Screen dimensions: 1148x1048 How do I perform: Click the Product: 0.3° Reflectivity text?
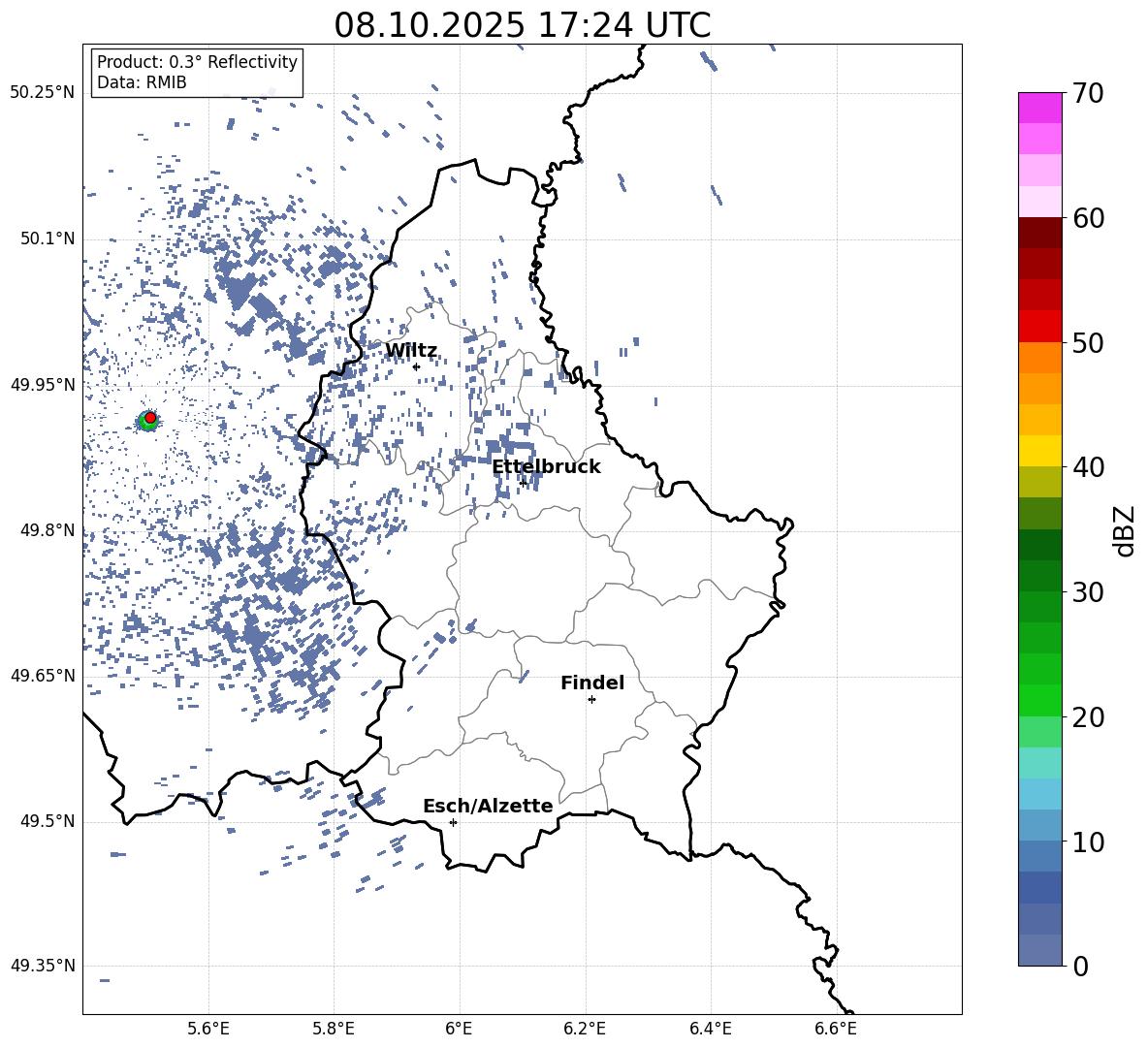tap(197, 62)
